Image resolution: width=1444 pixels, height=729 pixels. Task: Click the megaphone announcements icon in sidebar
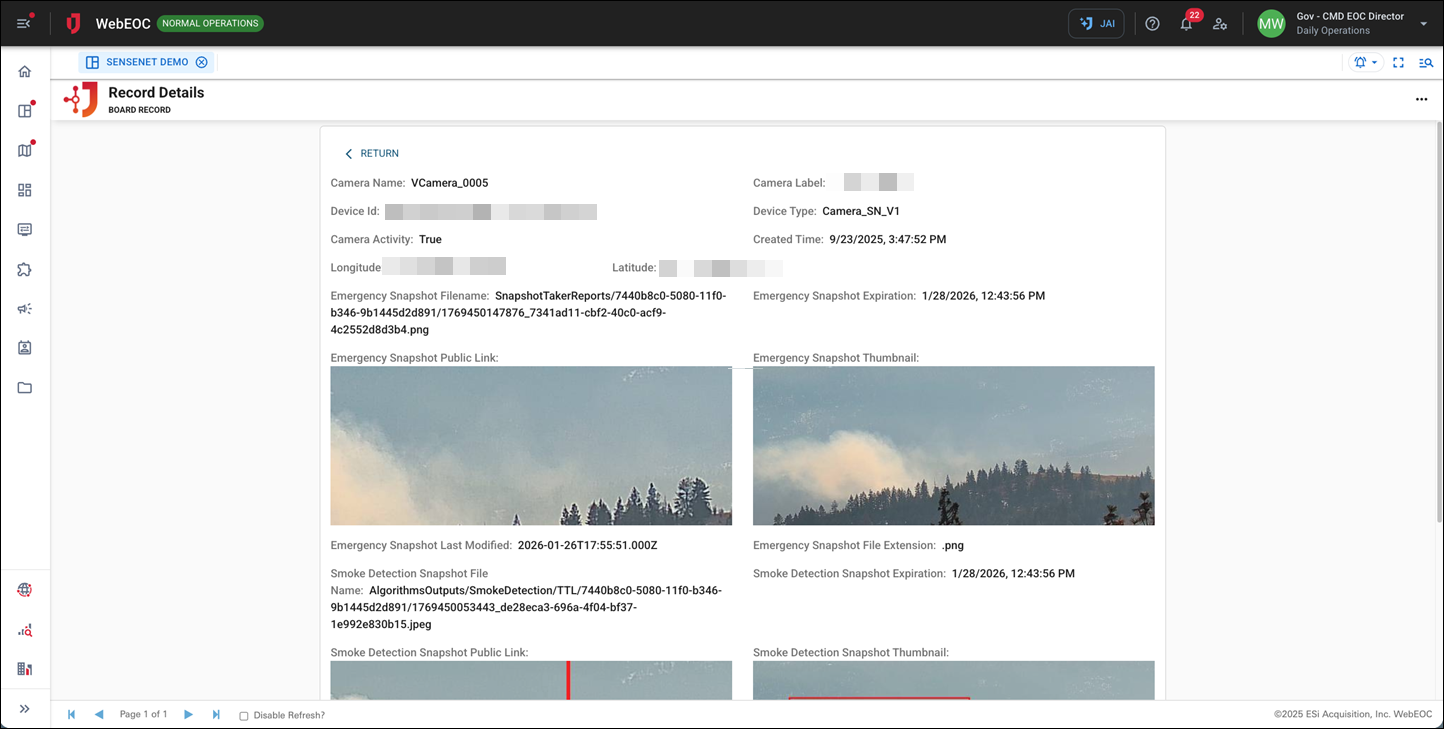point(25,309)
